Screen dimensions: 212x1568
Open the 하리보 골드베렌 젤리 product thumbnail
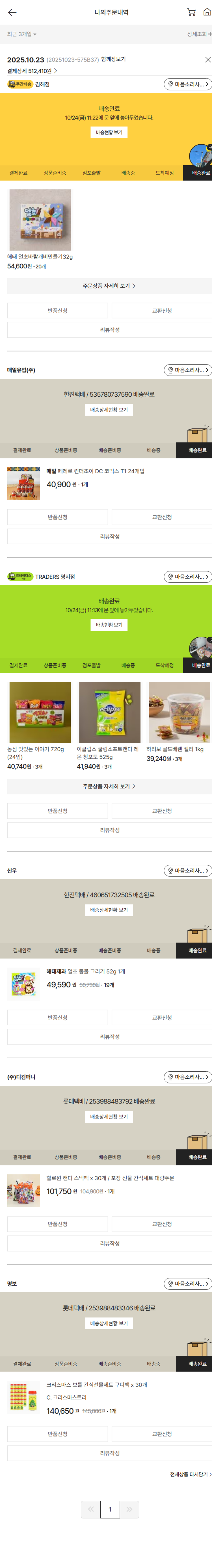(x=179, y=712)
